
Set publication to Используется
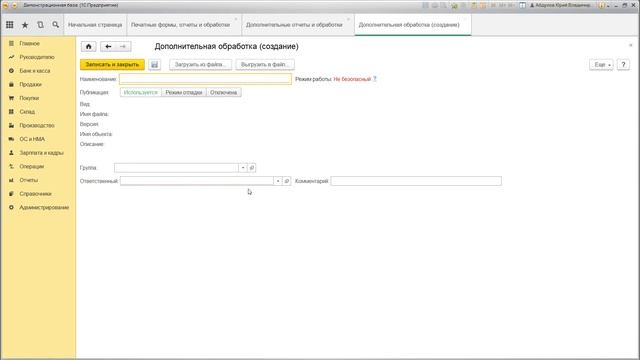(140, 92)
